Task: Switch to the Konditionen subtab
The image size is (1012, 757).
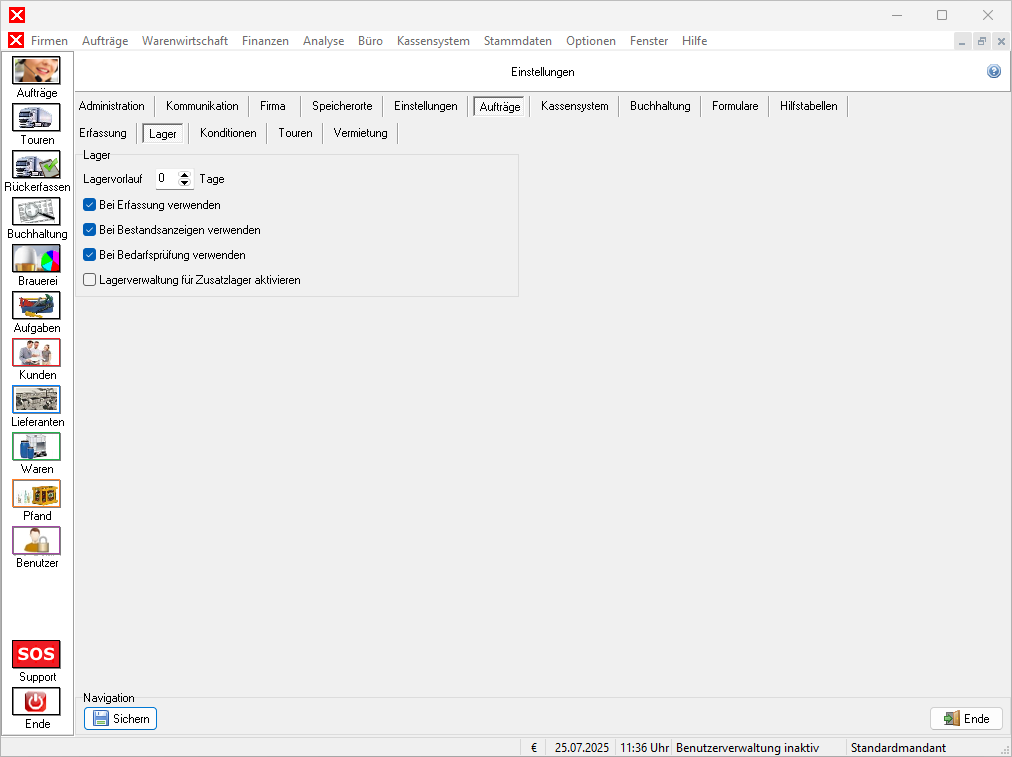Action: 228,133
